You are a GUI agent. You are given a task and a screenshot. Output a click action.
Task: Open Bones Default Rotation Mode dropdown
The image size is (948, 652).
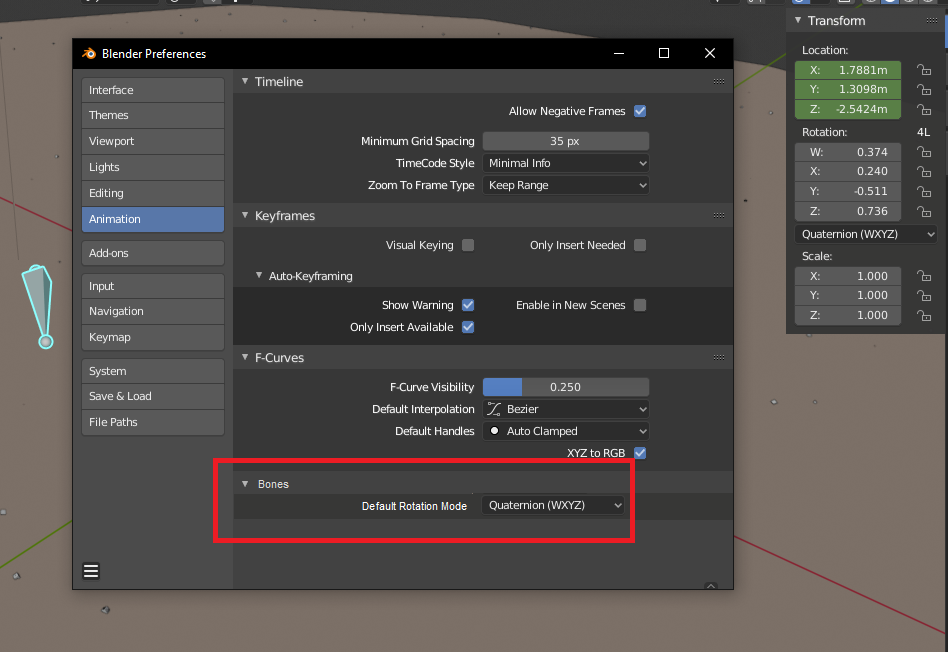(x=553, y=505)
